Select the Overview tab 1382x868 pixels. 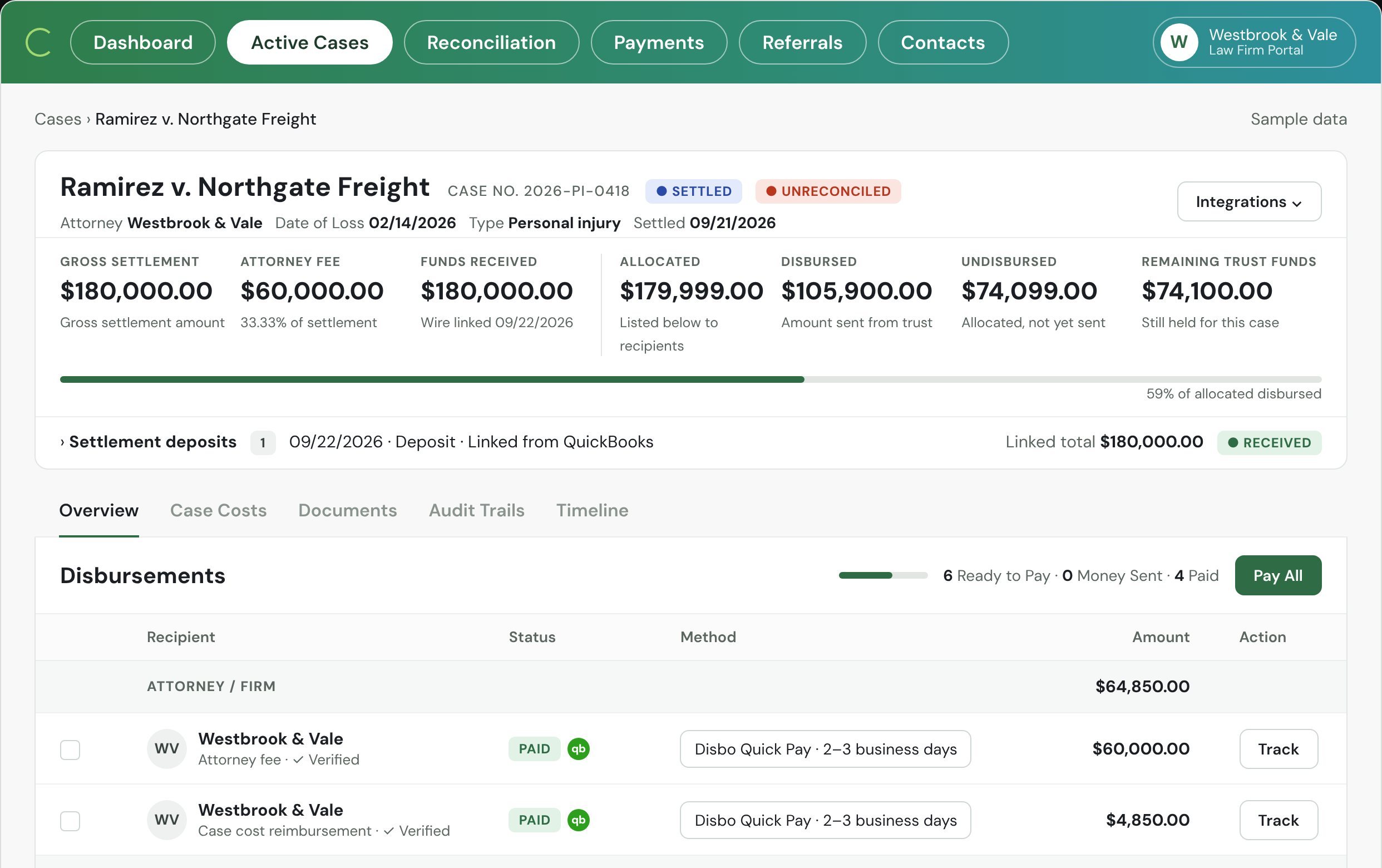[98, 510]
